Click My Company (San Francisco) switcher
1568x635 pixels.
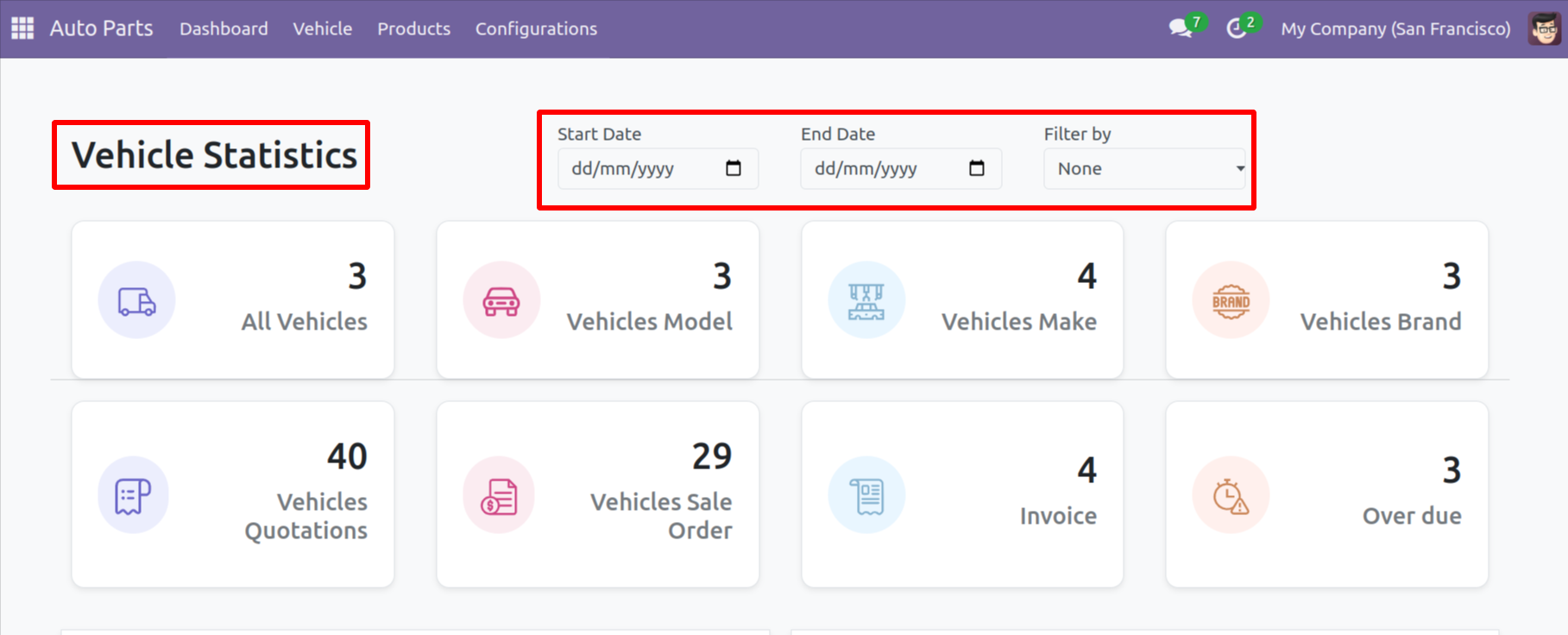point(1395,28)
